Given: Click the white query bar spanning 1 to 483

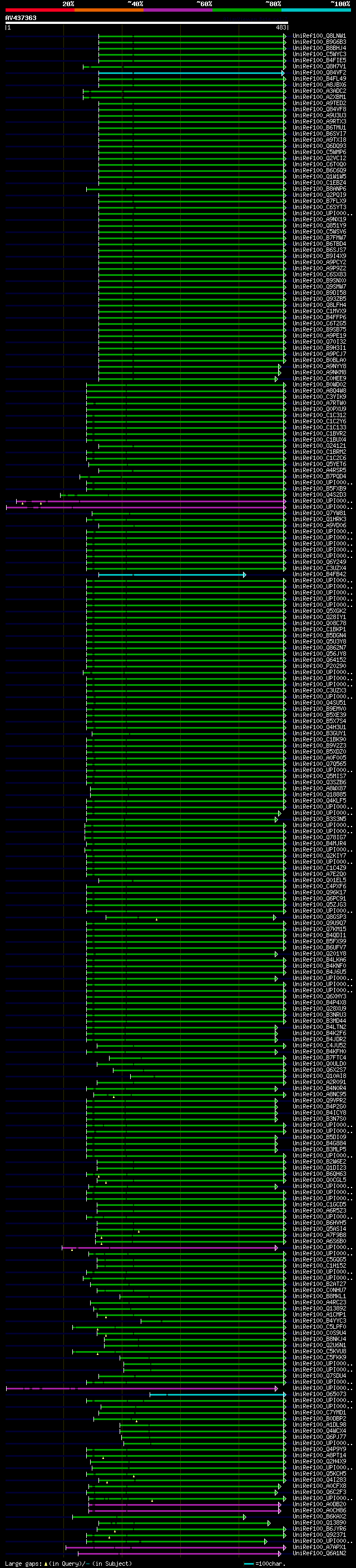Looking at the screenshot, I should pos(147,22).
